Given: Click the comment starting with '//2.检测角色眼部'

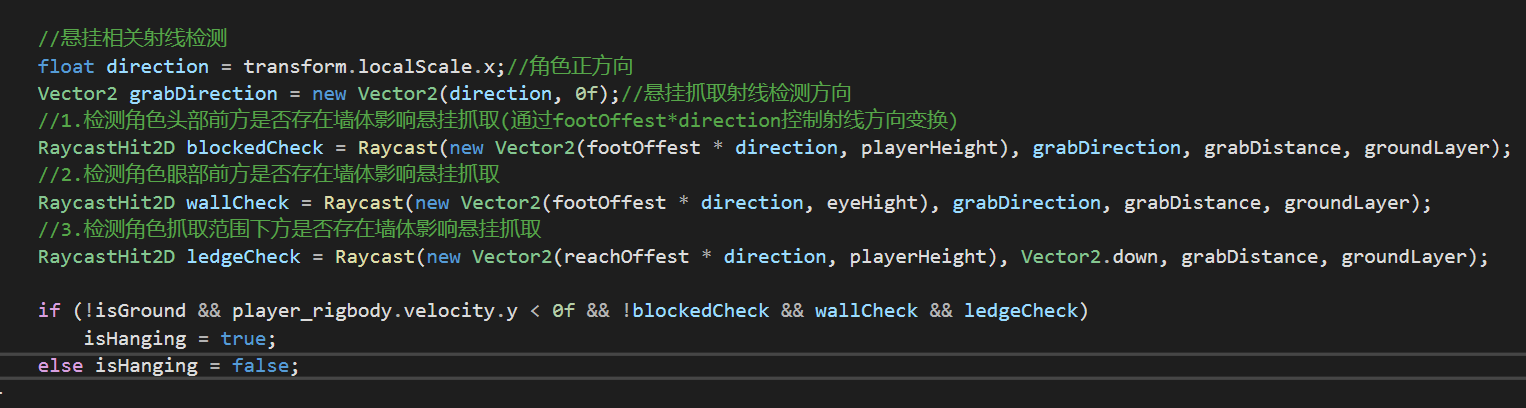Looking at the screenshot, I should 268,176.
